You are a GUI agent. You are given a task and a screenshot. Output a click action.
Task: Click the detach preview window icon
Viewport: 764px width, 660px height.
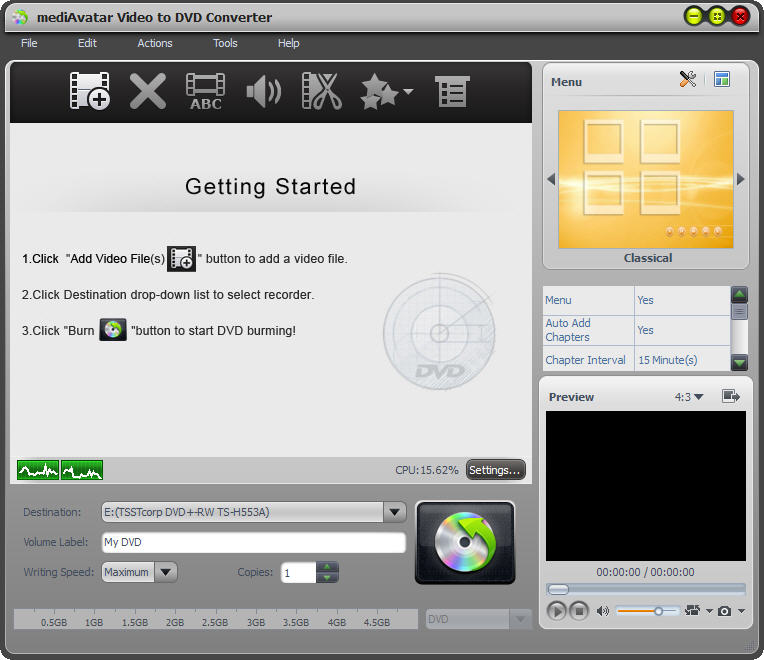pos(730,396)
